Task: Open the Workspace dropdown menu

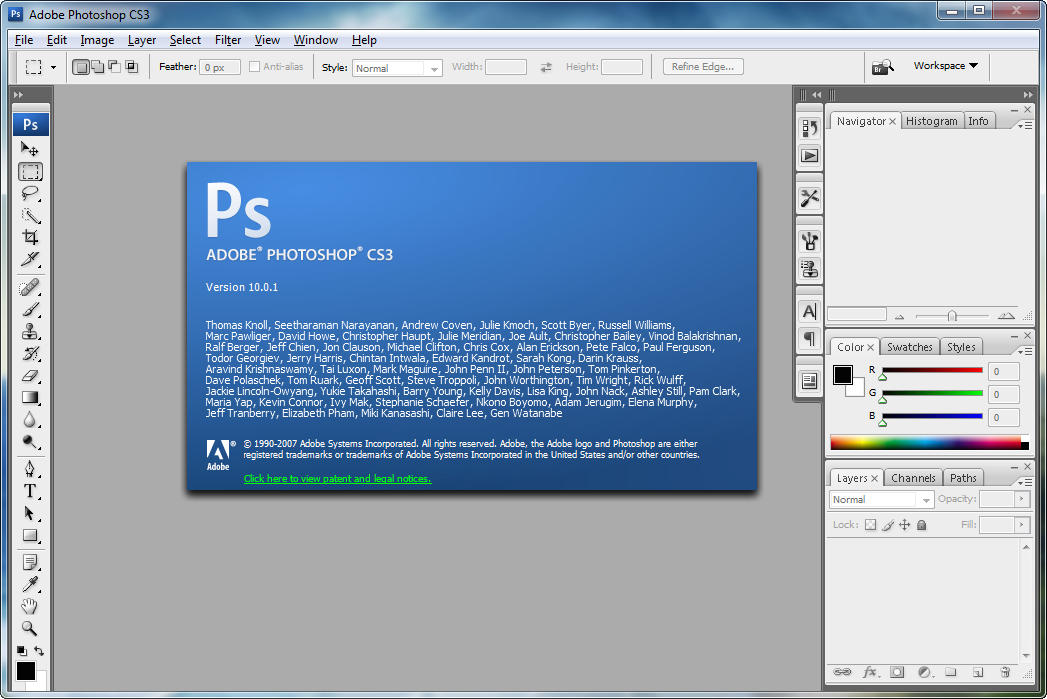Action: pos(946,65)
